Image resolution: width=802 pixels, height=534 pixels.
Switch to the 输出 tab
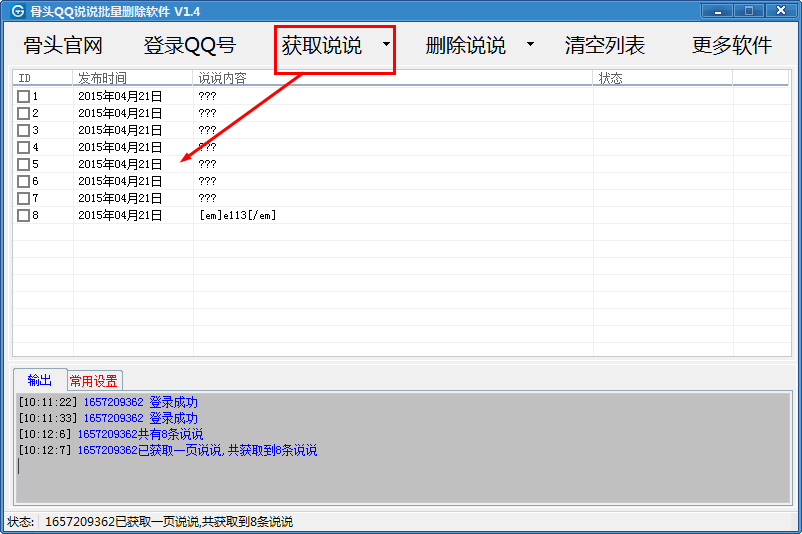pos(40,380)
